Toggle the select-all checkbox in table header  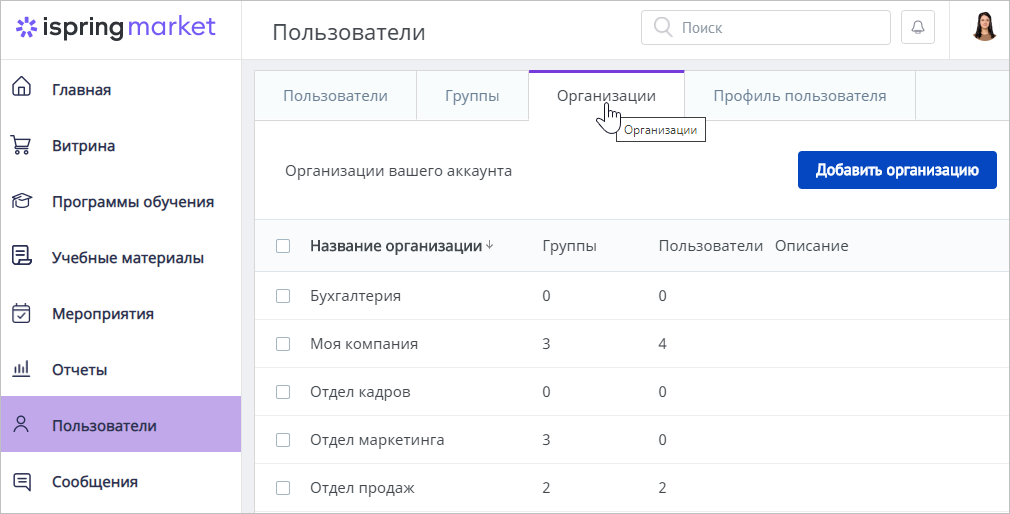283,246
